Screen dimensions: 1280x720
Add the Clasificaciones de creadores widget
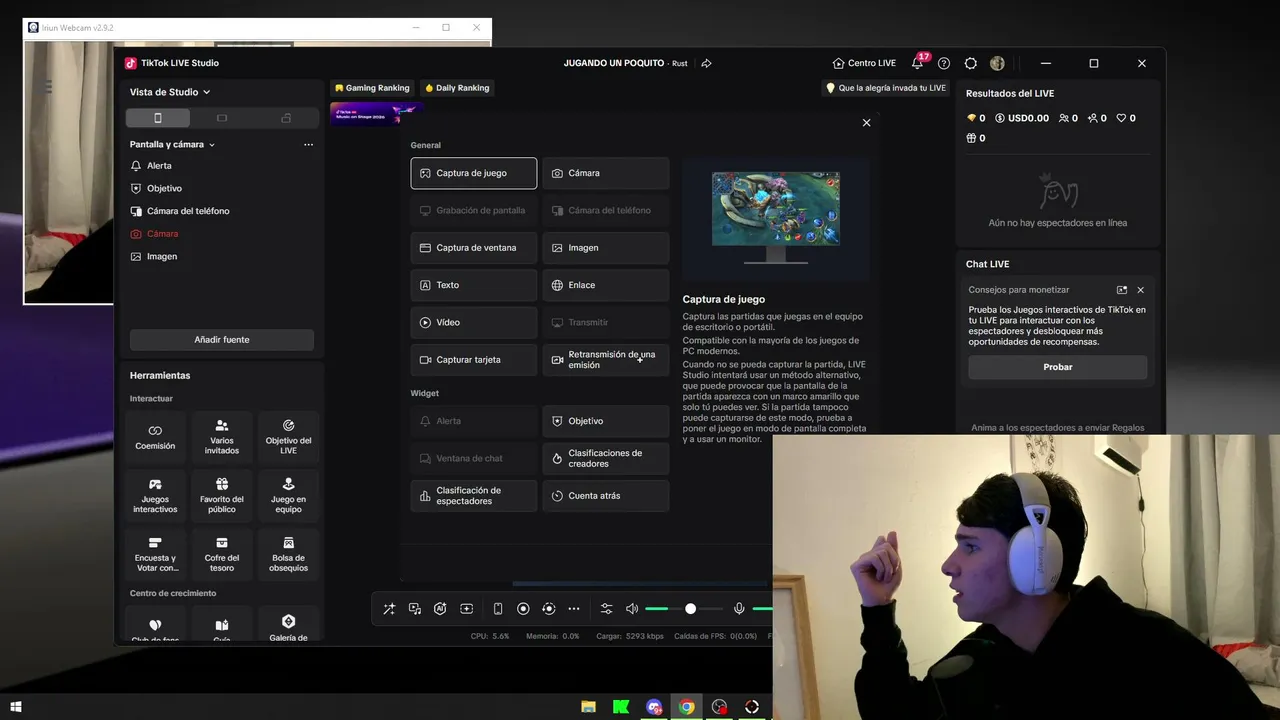tap(606, 458)
